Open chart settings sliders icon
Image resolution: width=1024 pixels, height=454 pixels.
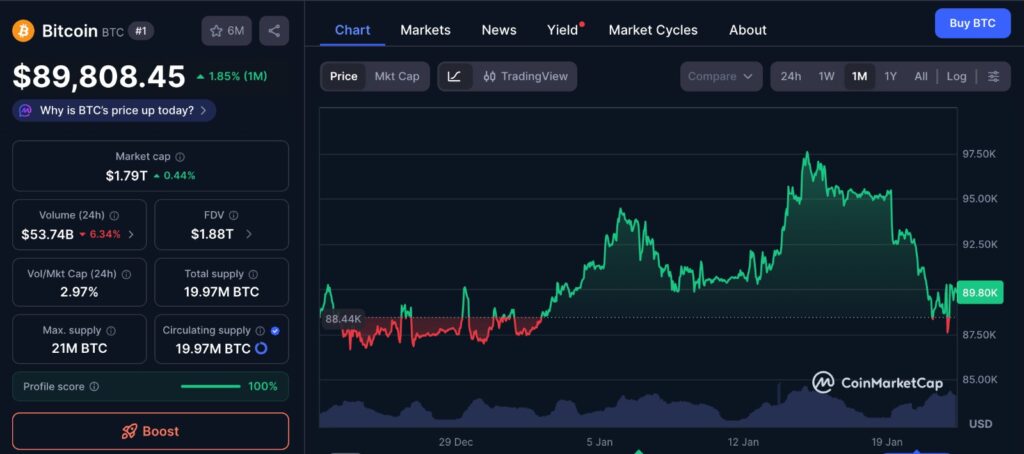[993, 76]
